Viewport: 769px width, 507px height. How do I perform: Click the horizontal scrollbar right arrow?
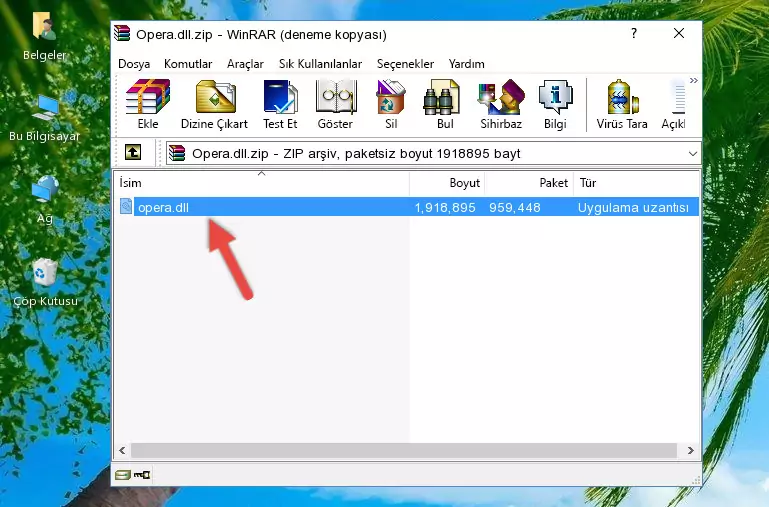(691, 450)
